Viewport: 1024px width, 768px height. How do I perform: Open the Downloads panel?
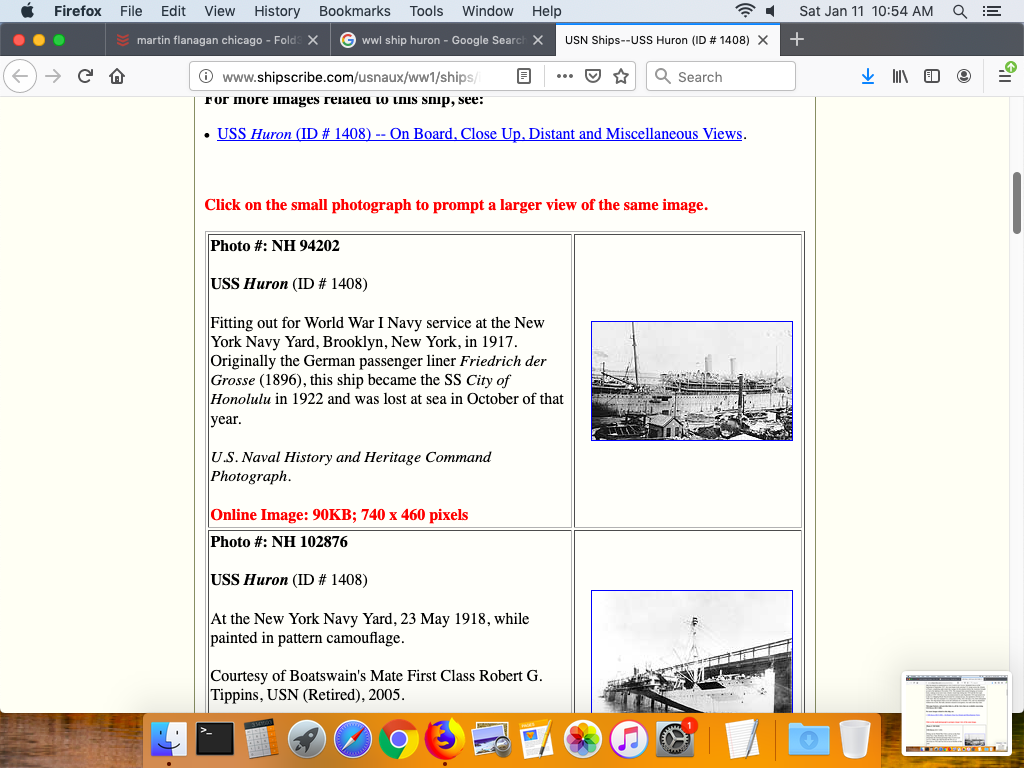click(x=868, y=77)
